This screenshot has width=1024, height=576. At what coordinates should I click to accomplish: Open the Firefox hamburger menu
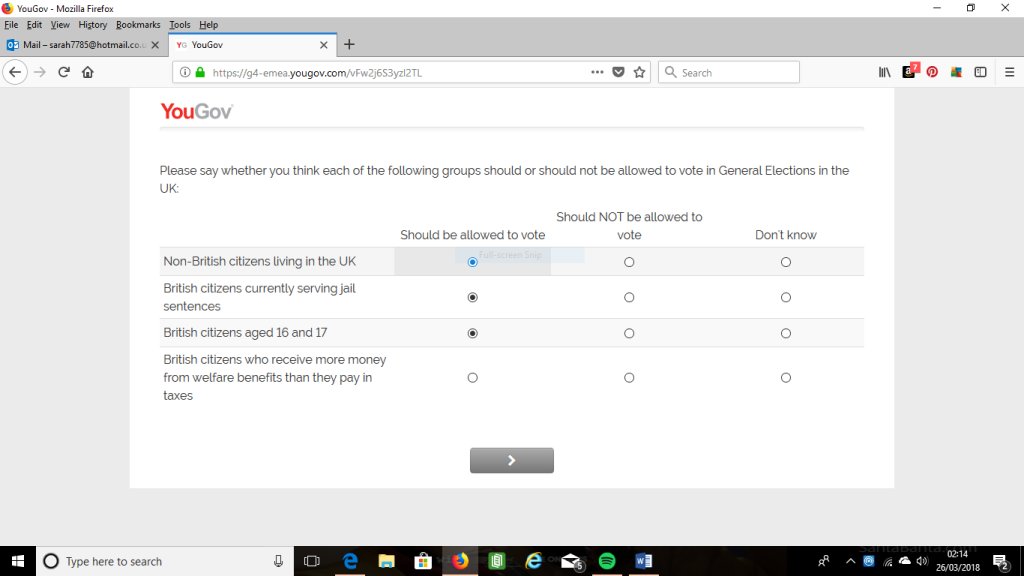coord(1009,72)
